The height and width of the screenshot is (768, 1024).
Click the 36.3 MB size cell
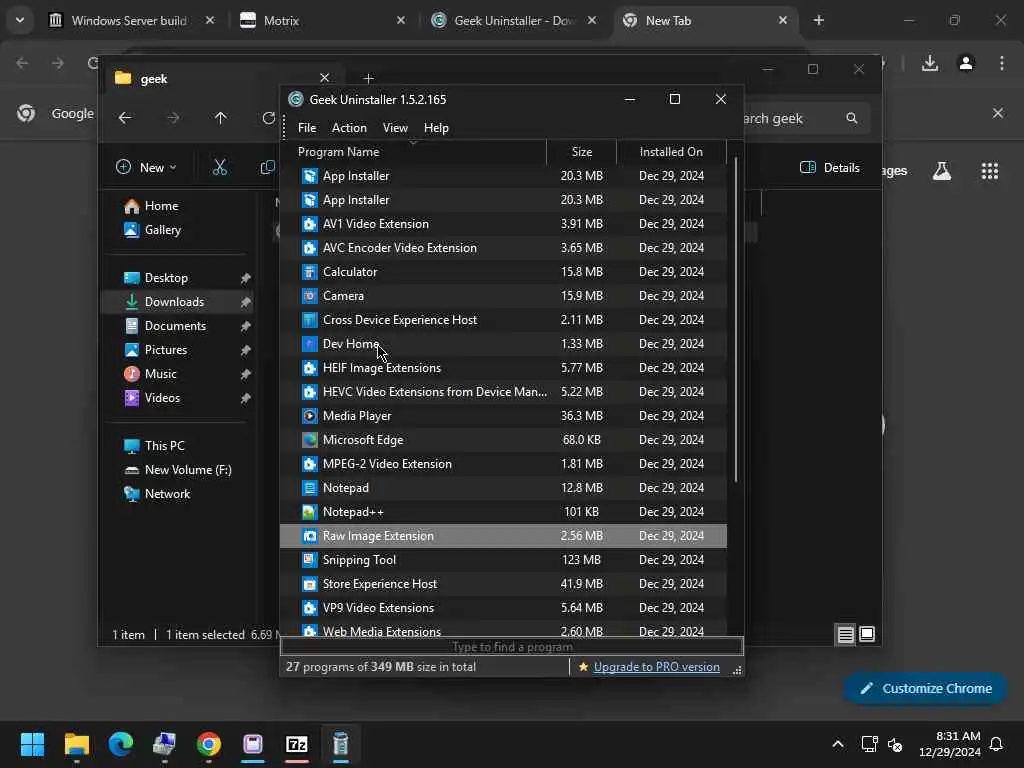tap(581, 416)
